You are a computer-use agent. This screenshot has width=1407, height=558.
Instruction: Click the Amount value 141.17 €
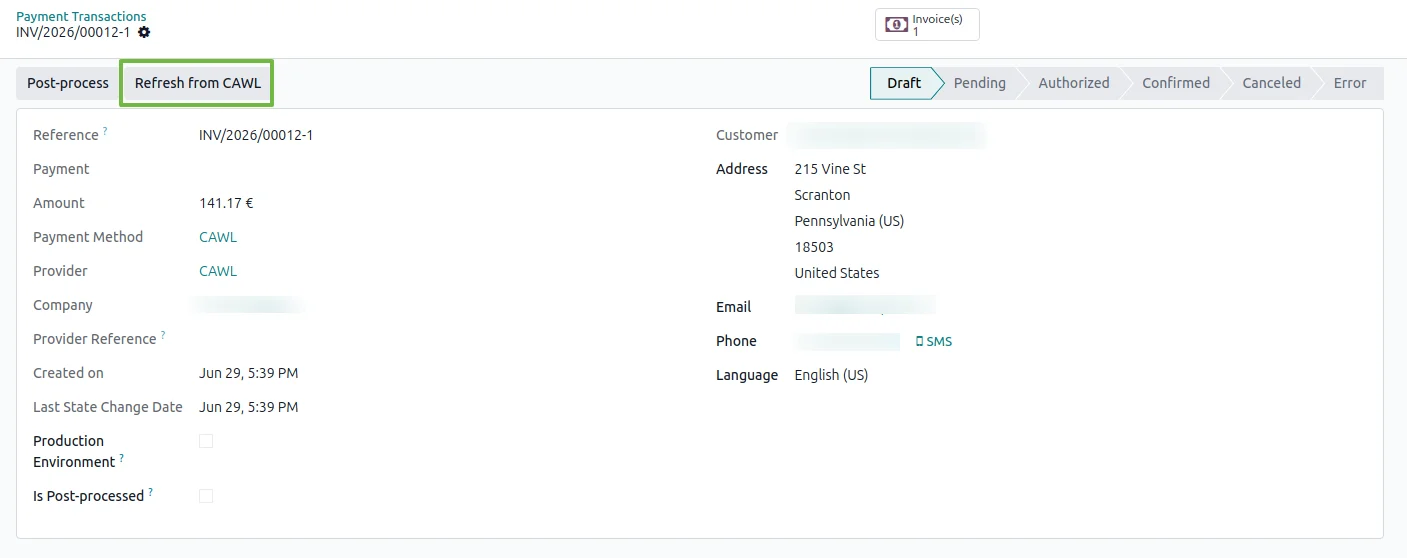(226, 203)
